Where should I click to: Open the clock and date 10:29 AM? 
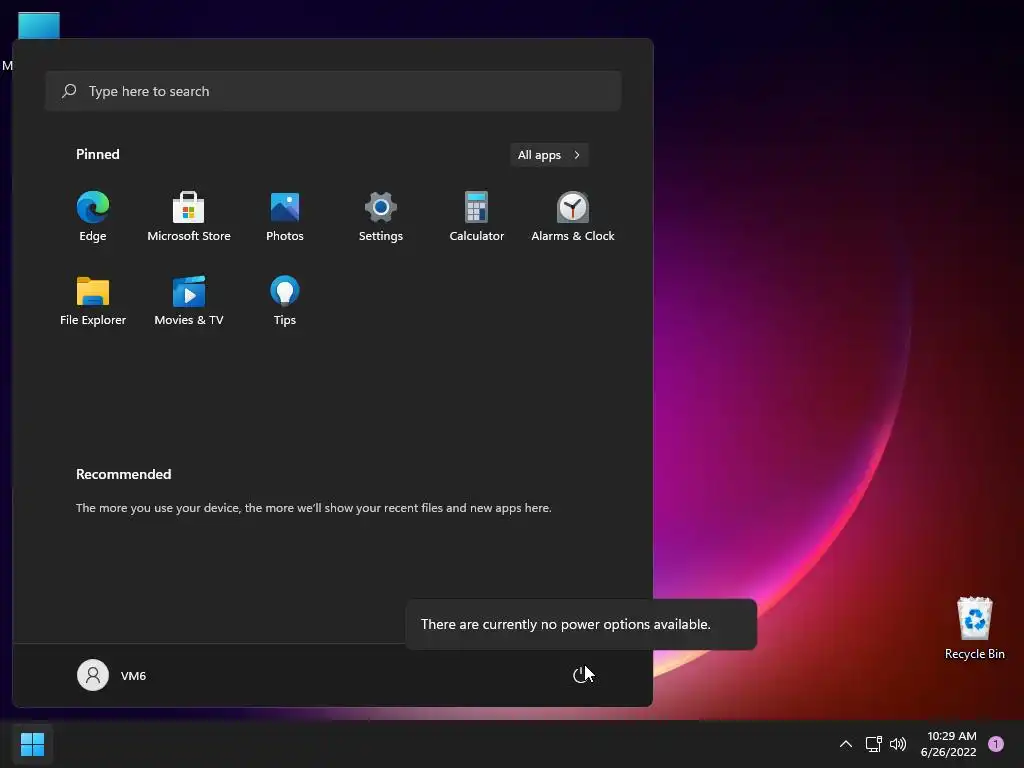click(949, 744)
